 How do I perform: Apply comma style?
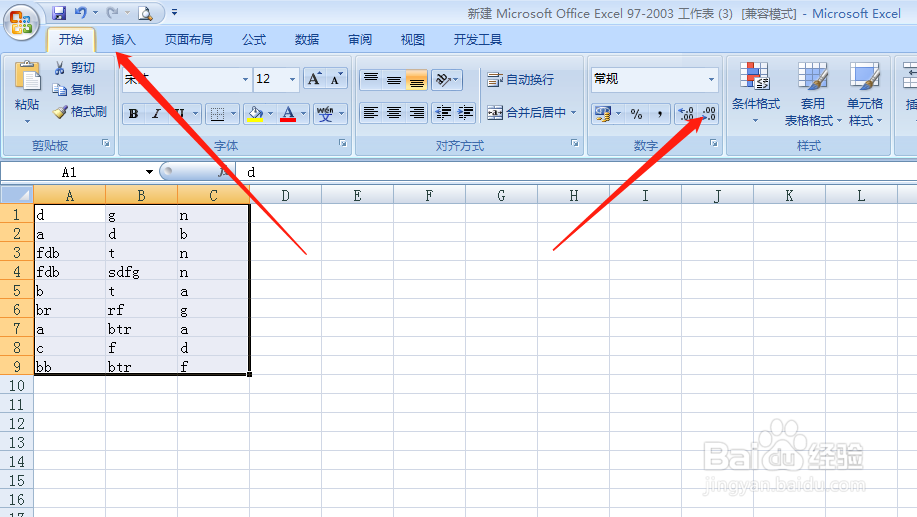point(659,113)
